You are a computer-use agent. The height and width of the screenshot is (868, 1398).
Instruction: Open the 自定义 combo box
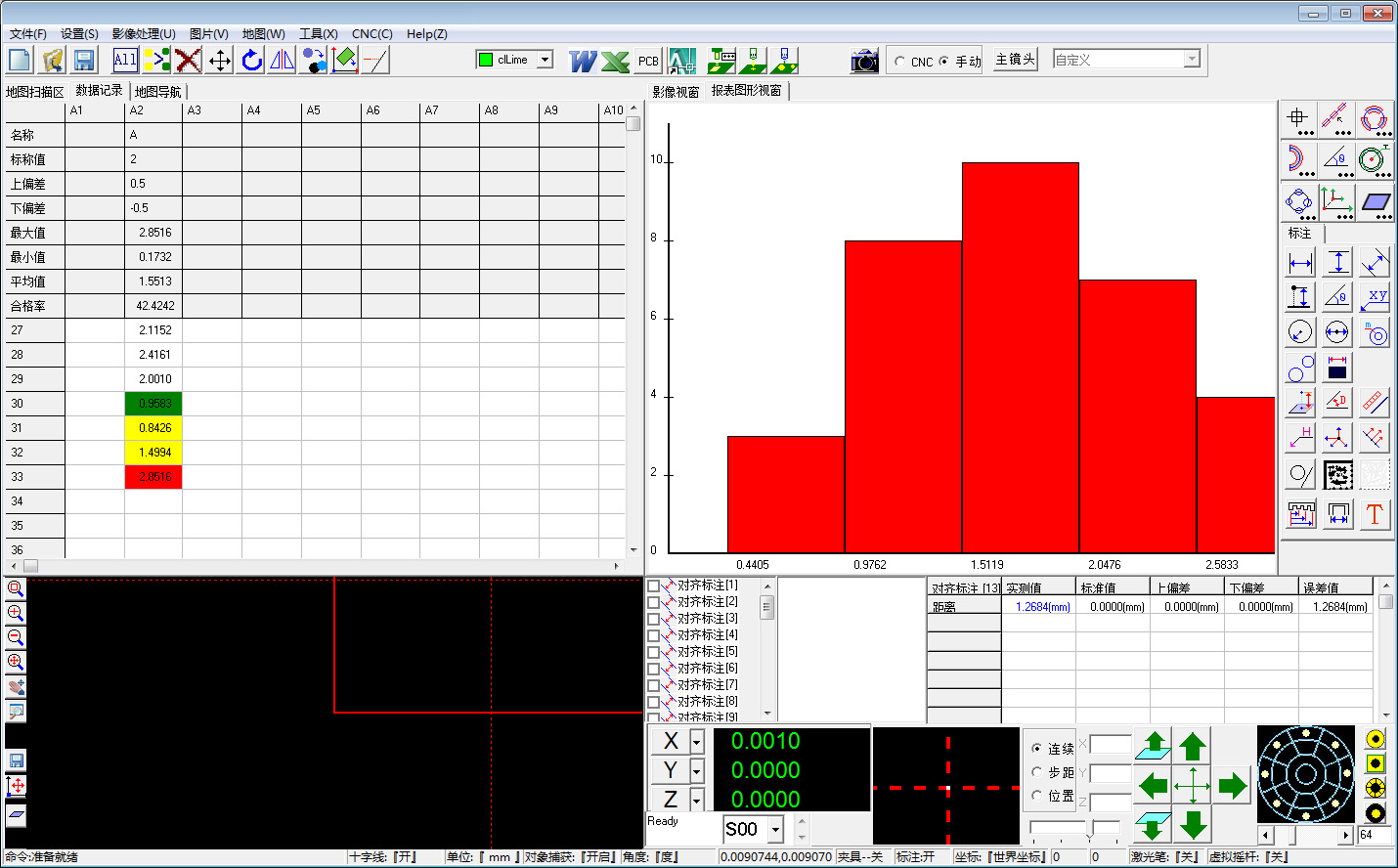point(1191,60)
